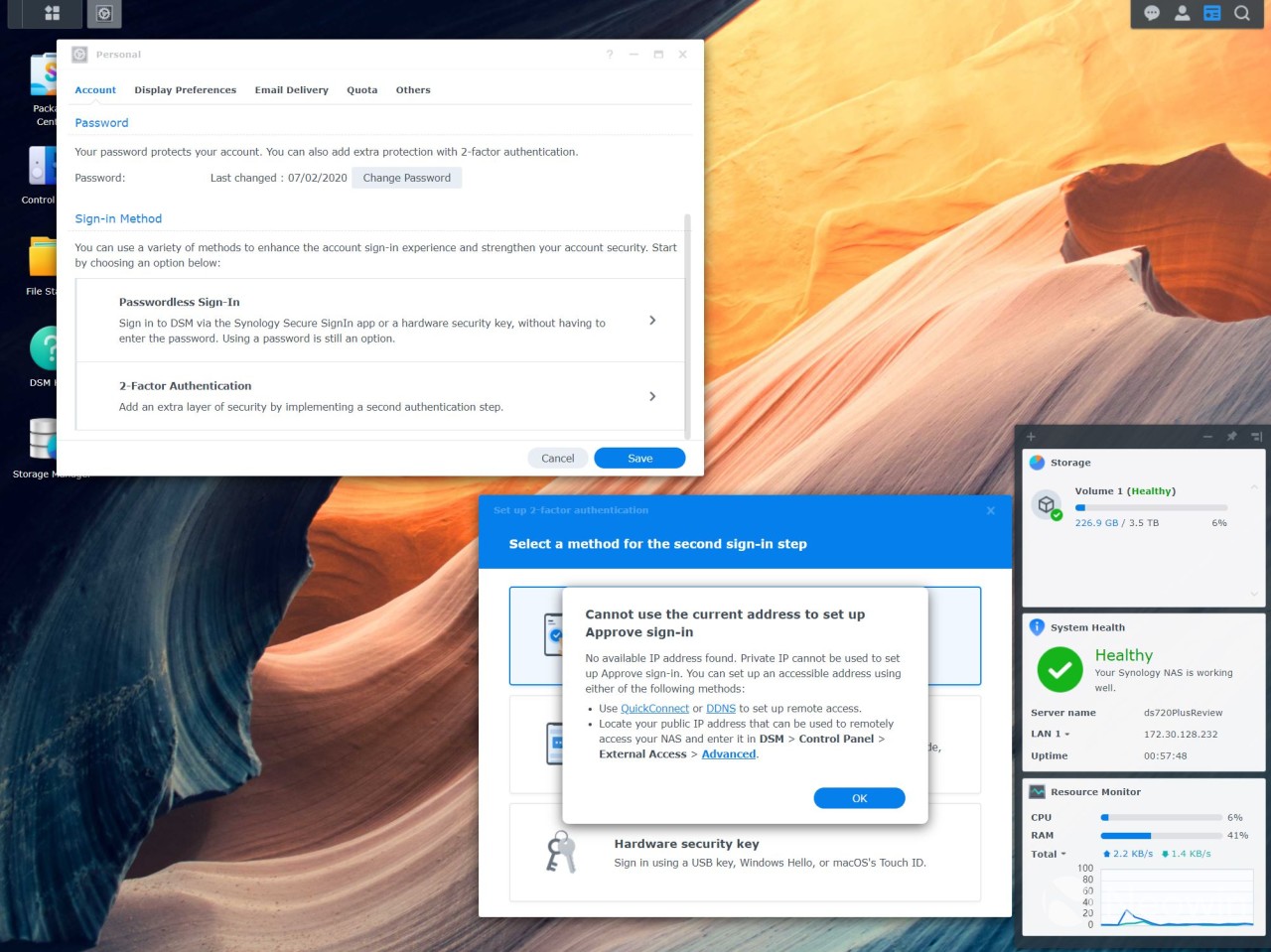Open the user options person icon

point(1182,13)
